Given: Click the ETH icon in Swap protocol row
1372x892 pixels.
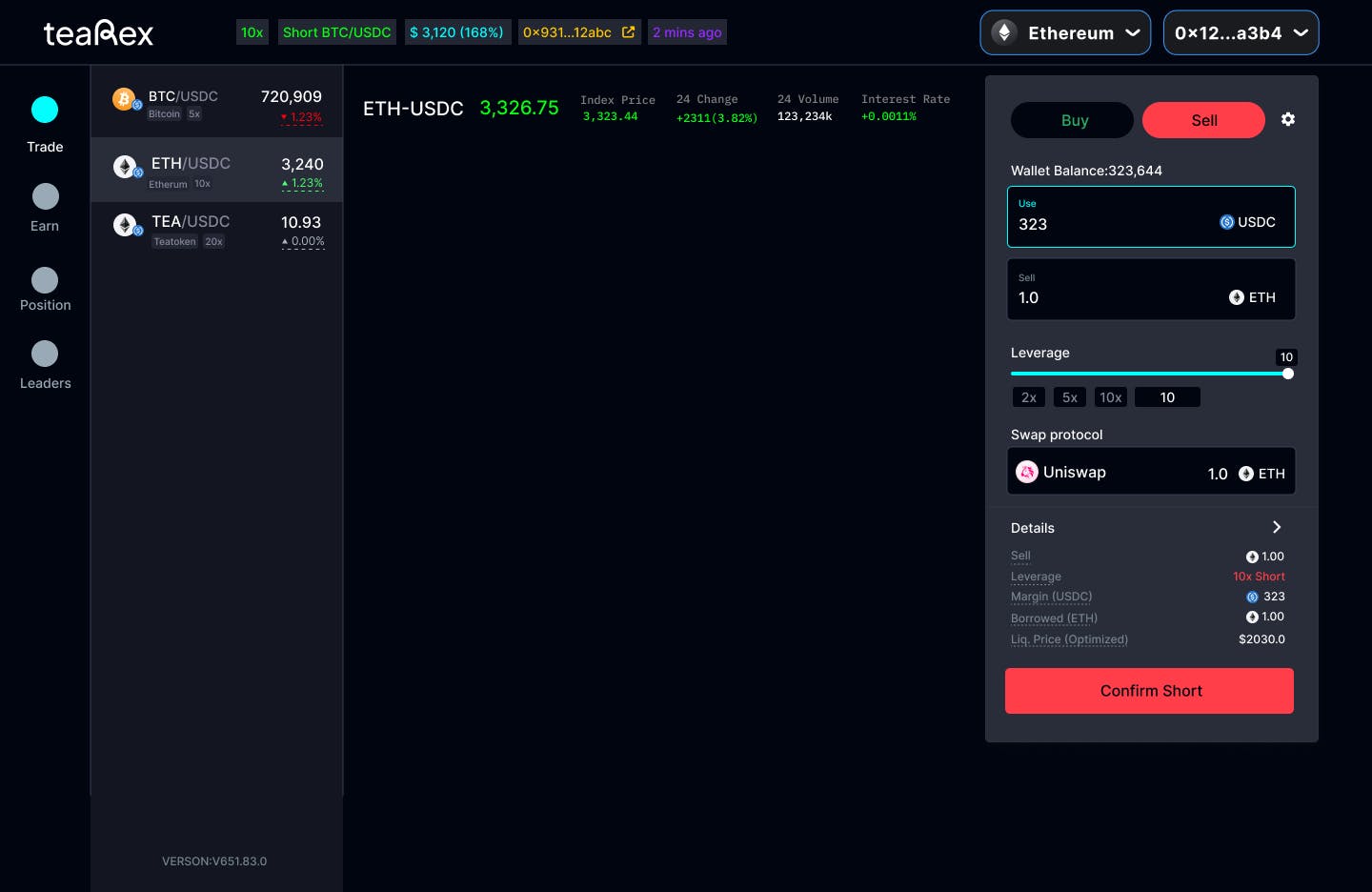Looking at the screenshot, I should click(1246, 474).
